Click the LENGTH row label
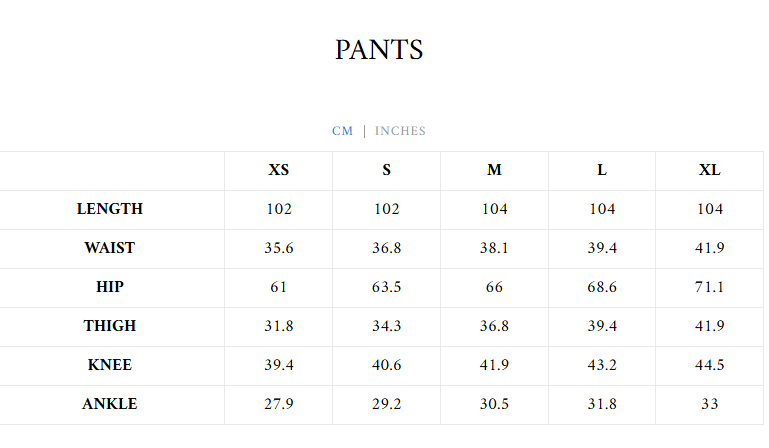The height and width of the screenshot is (448, 769). coord(110,209)
